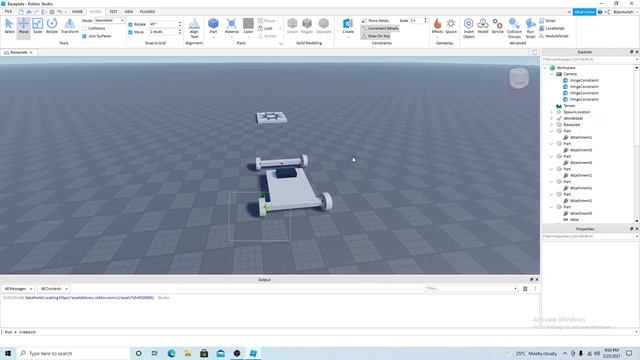The height and width of the screenshot is (360, 640).
Task: Select the Terrain item in Explorer
Action: click(569, 106)
